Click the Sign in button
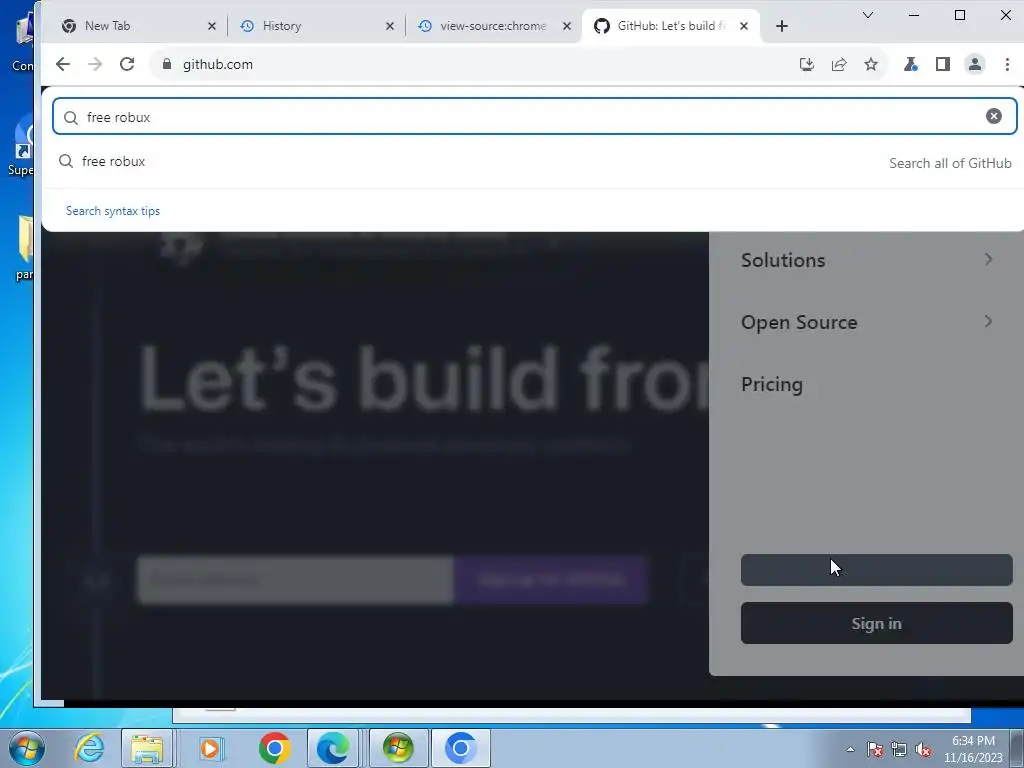The height and width of the screenshot is (768, 1024). point(876,623)
